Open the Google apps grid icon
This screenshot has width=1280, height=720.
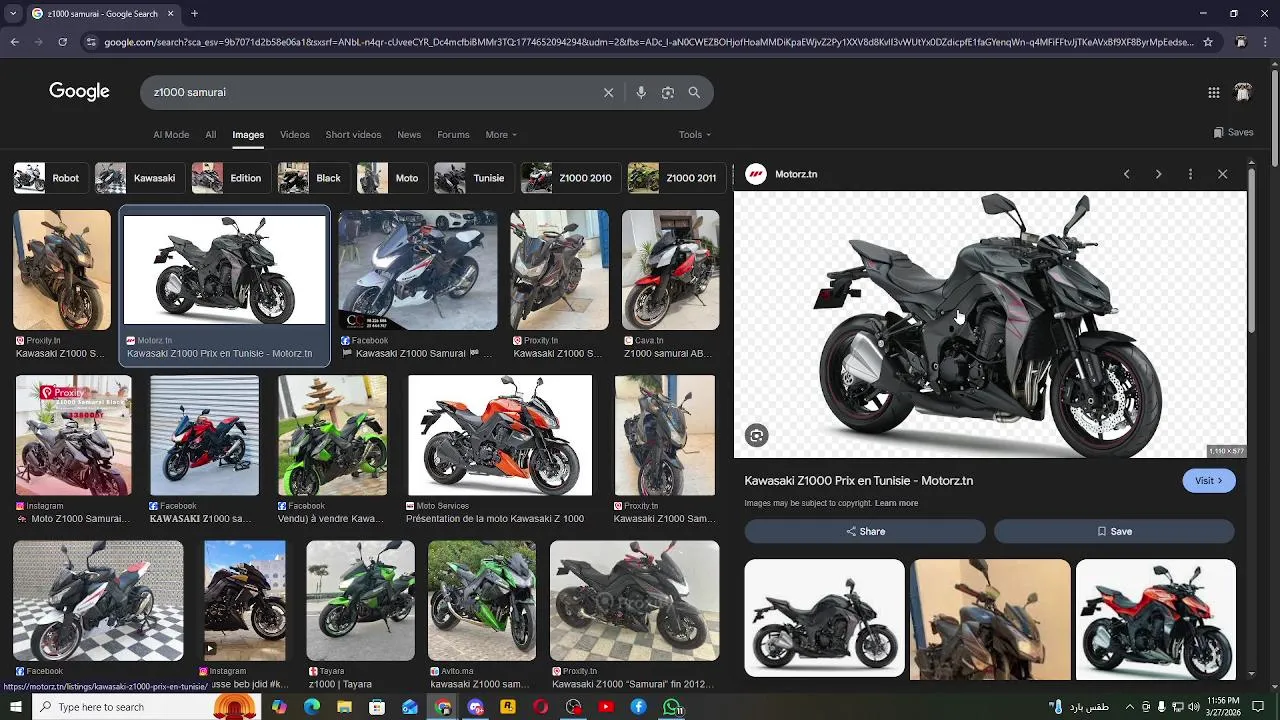click(x=1214, y=92)
